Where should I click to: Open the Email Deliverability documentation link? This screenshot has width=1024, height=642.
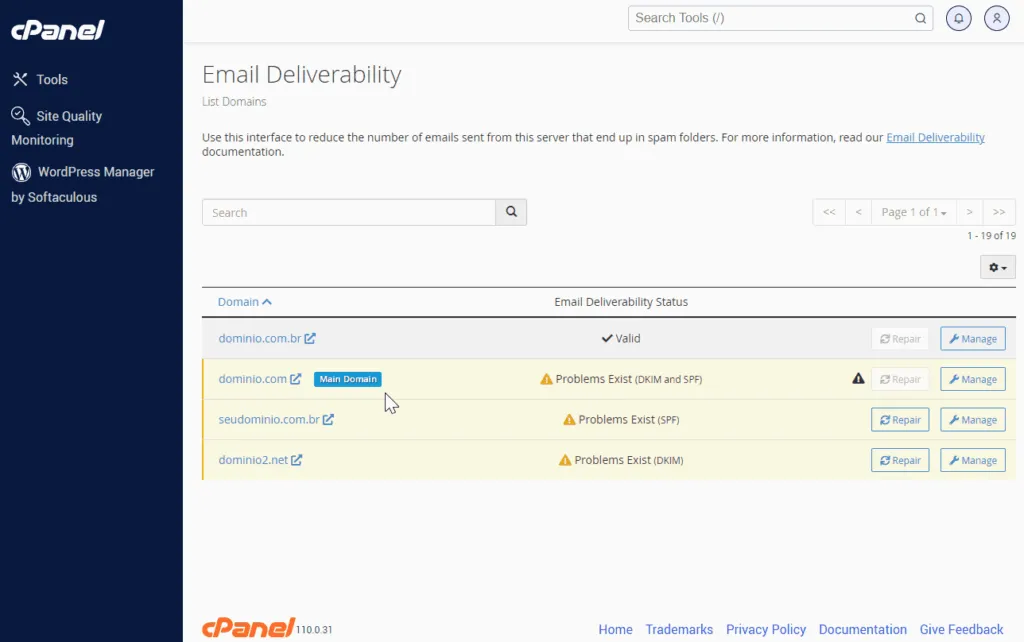[935, 138]
